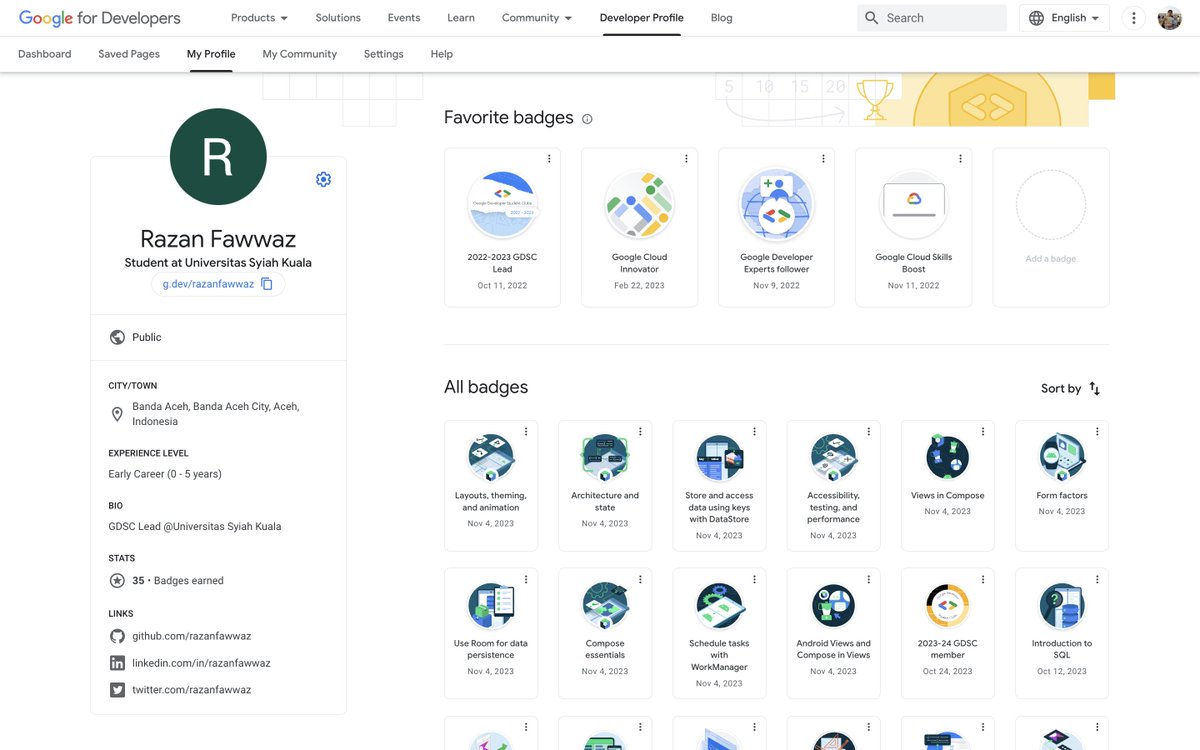Expand the Community dropdown menu
Viewport: 1200px width, 750px height.
pyautogui.click(x=537, y=18)
